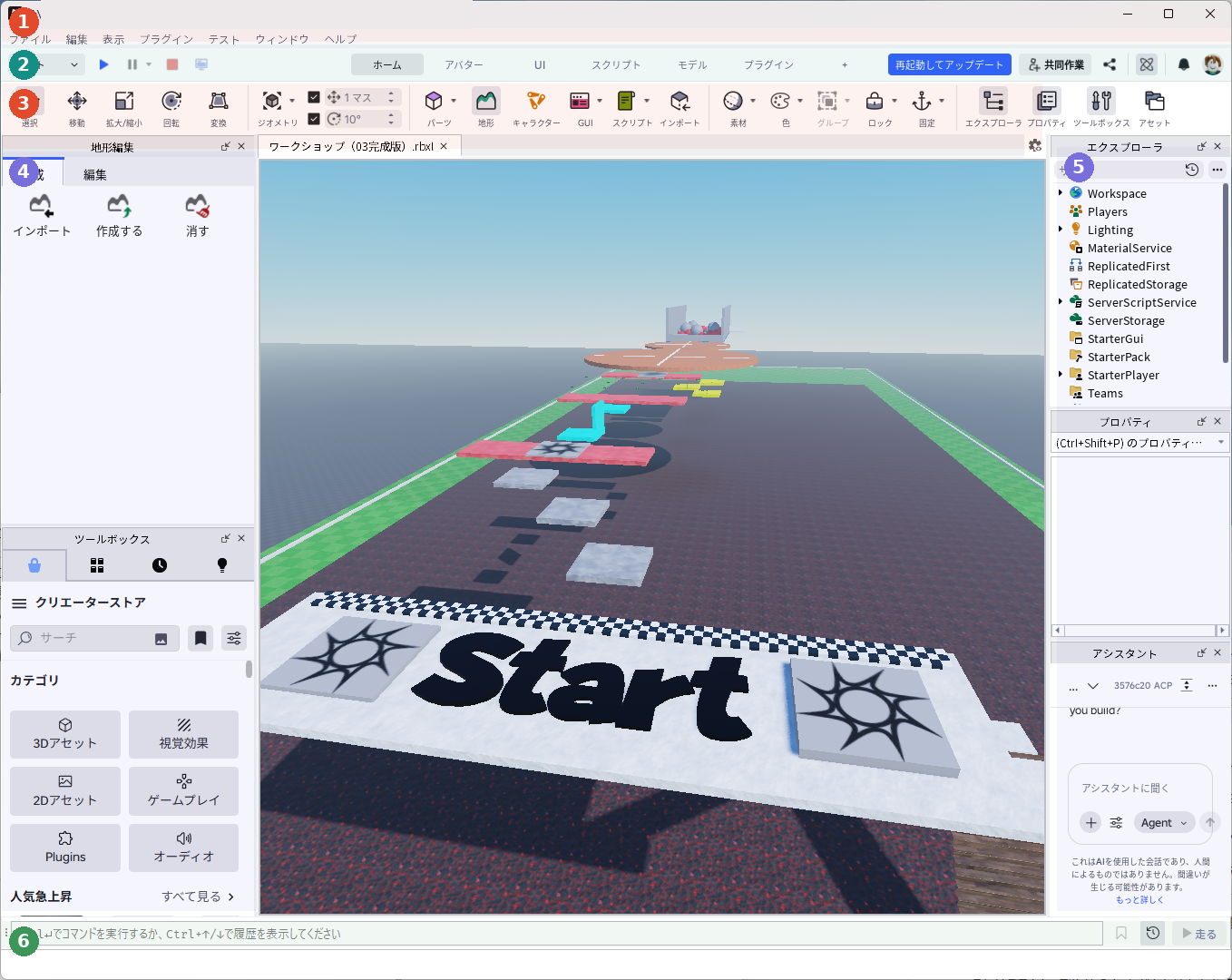Image resolution: width=1232 pixels, height=980 pixels.
Task: Select the Move (移動) tool
Action: pos(77,108)
